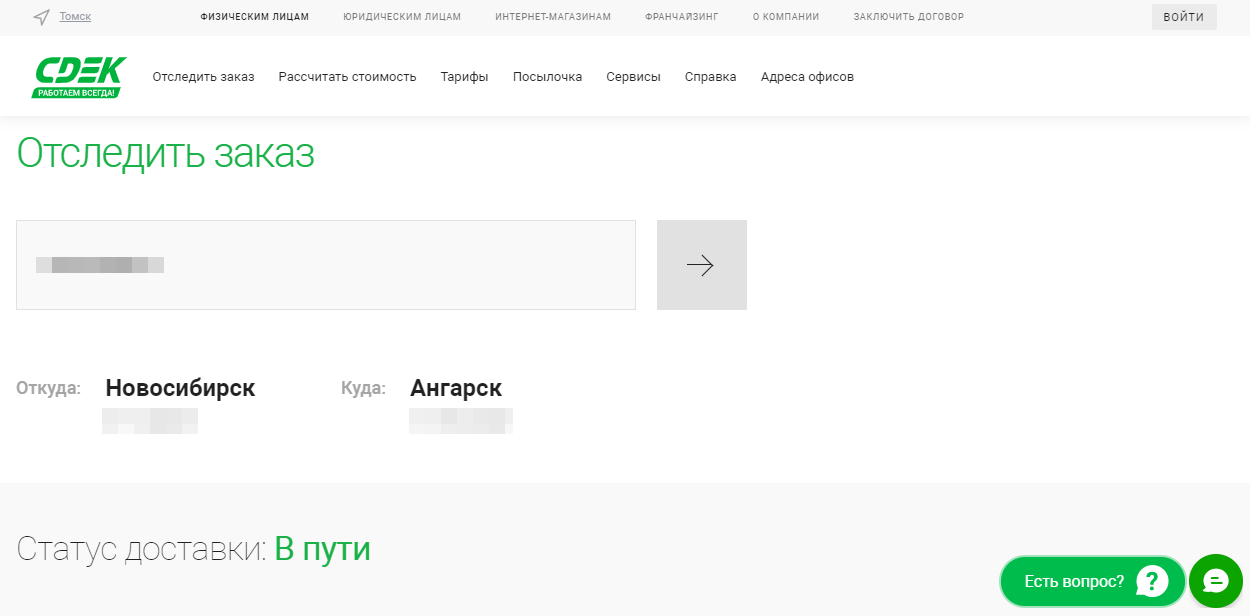
Task: Open the green chat bubble icon
Action: (1215, 581)
